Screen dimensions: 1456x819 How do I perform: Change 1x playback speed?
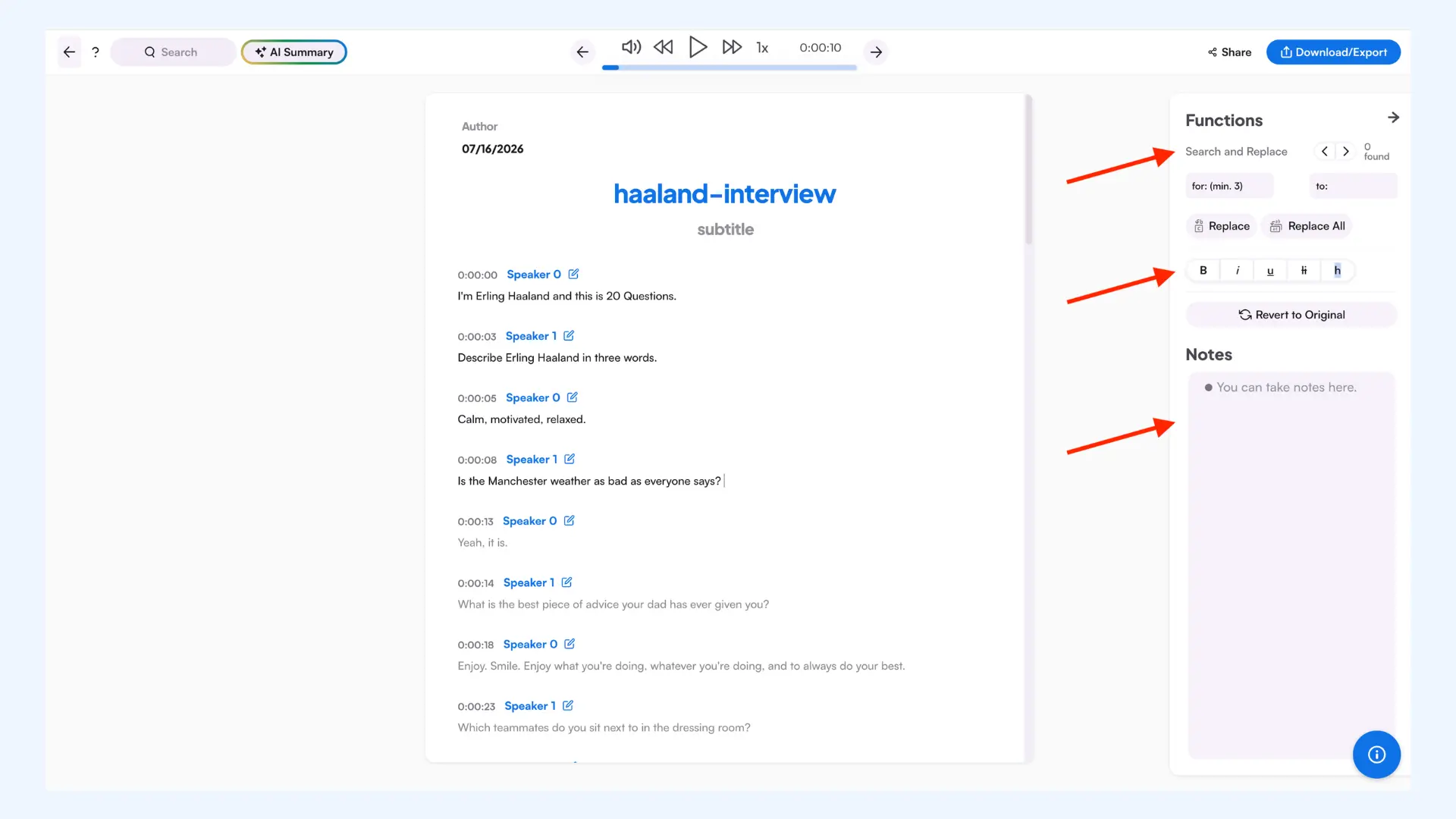(762, 48)
